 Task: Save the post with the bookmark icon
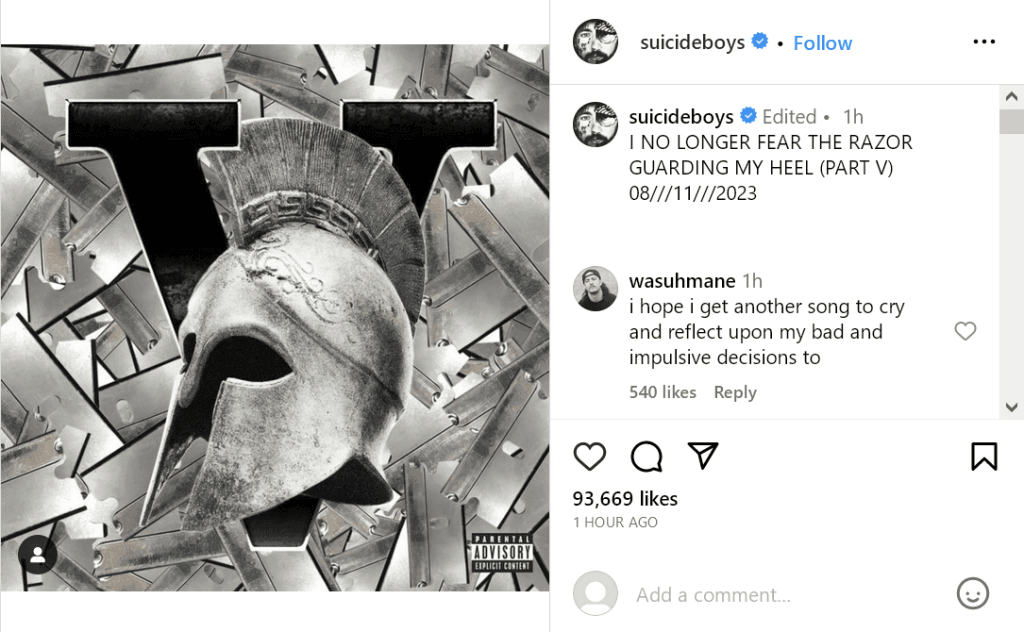pos(984,456)
